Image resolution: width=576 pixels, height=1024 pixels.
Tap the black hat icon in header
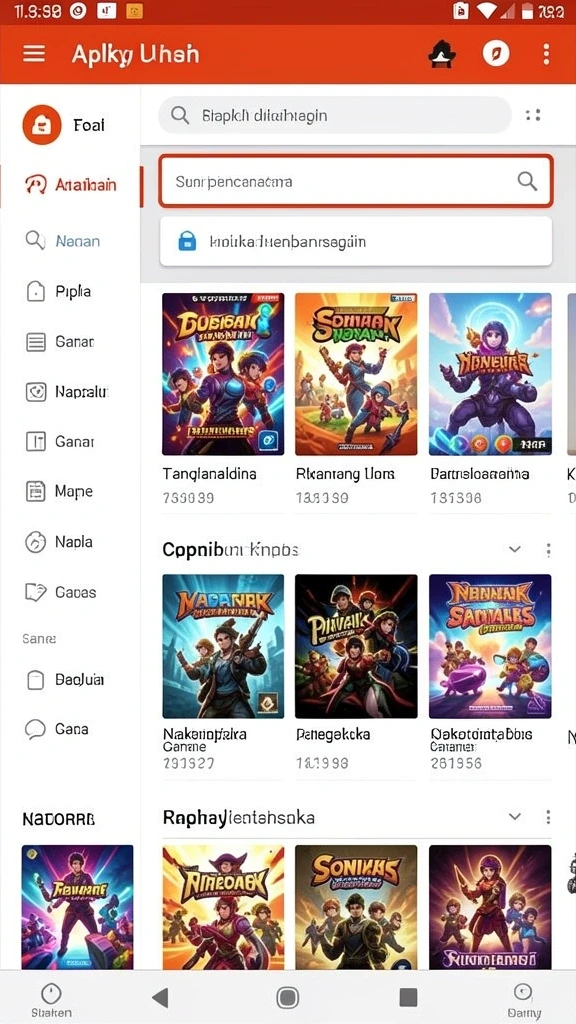click(x=442, y=54)
